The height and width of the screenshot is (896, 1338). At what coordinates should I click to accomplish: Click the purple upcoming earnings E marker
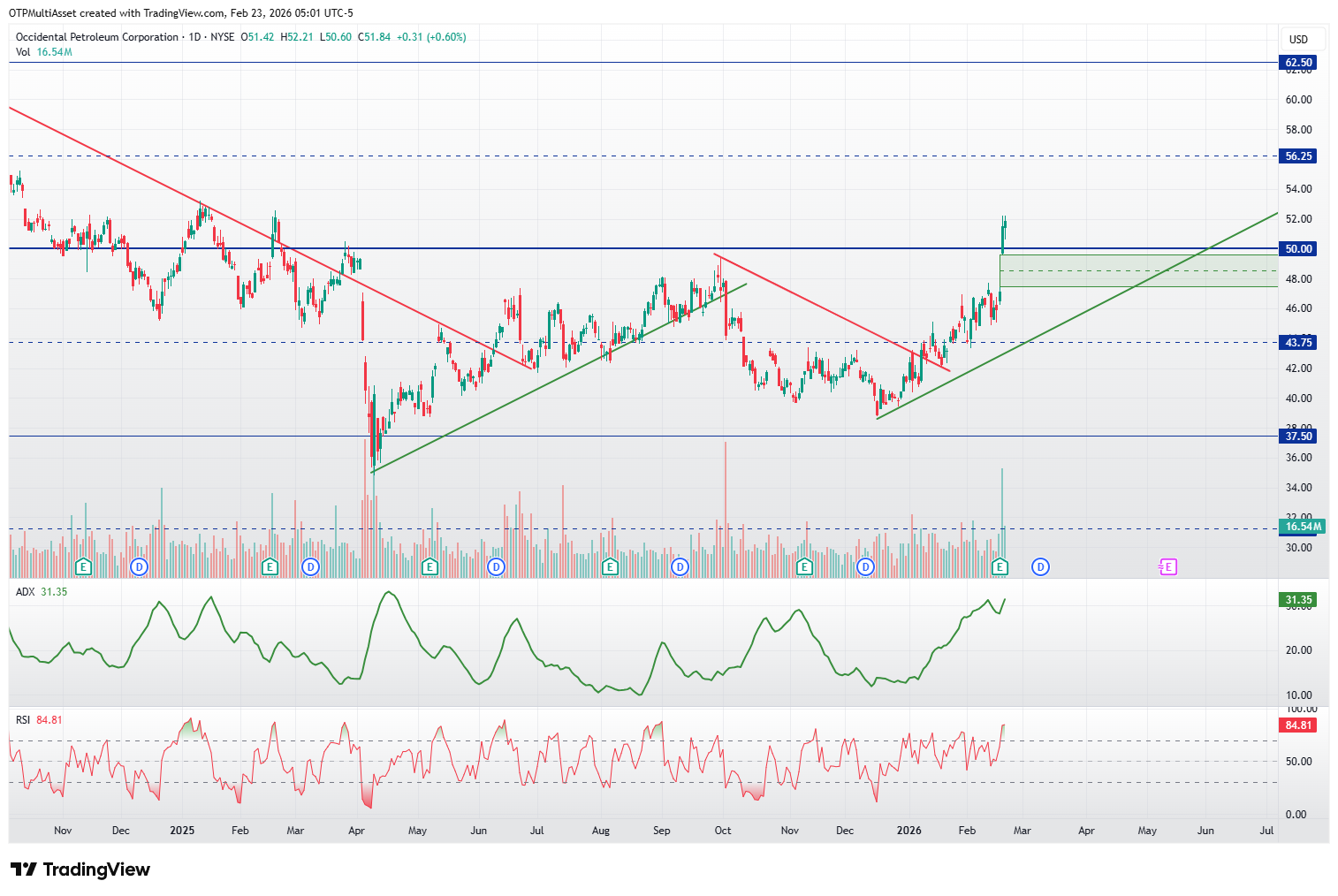1168,566
